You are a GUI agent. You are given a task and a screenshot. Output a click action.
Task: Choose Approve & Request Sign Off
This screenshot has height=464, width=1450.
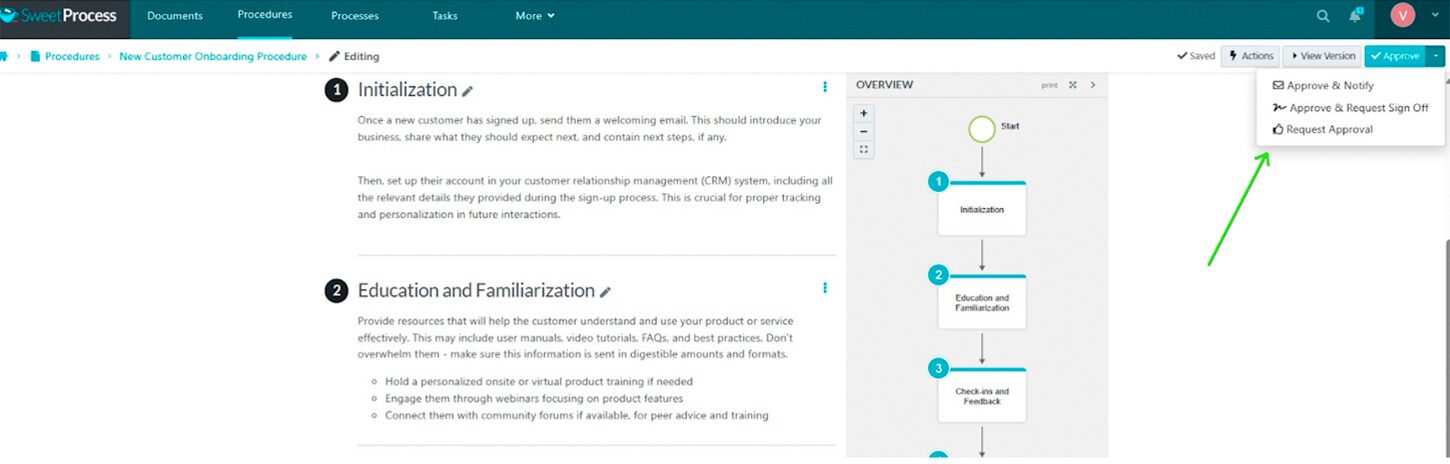click(x=1358, y=108)
